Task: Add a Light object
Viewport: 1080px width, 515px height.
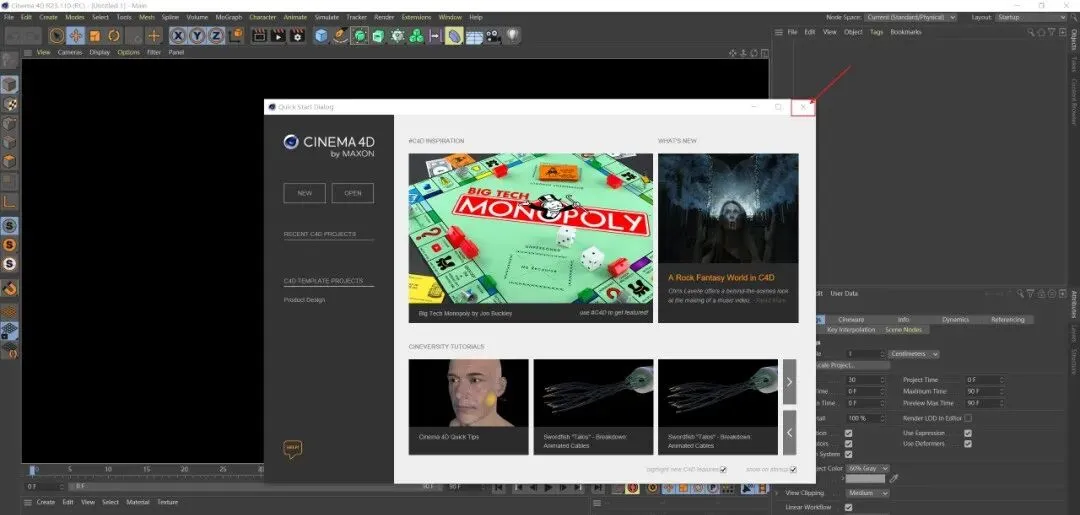Action: pos(512,35)
